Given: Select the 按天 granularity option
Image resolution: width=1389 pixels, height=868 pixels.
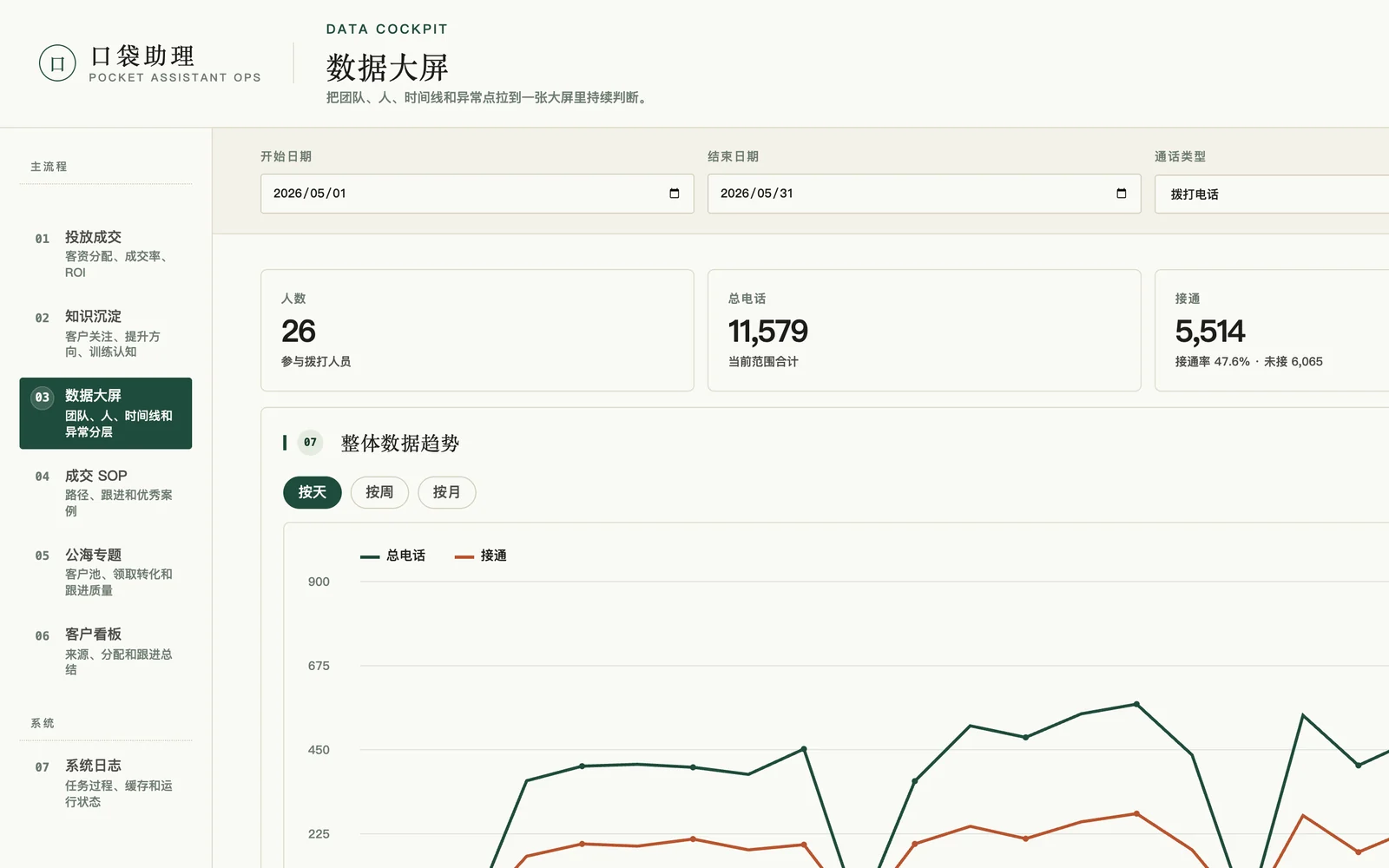Looking at the screenshot, I should click(313, 492).
